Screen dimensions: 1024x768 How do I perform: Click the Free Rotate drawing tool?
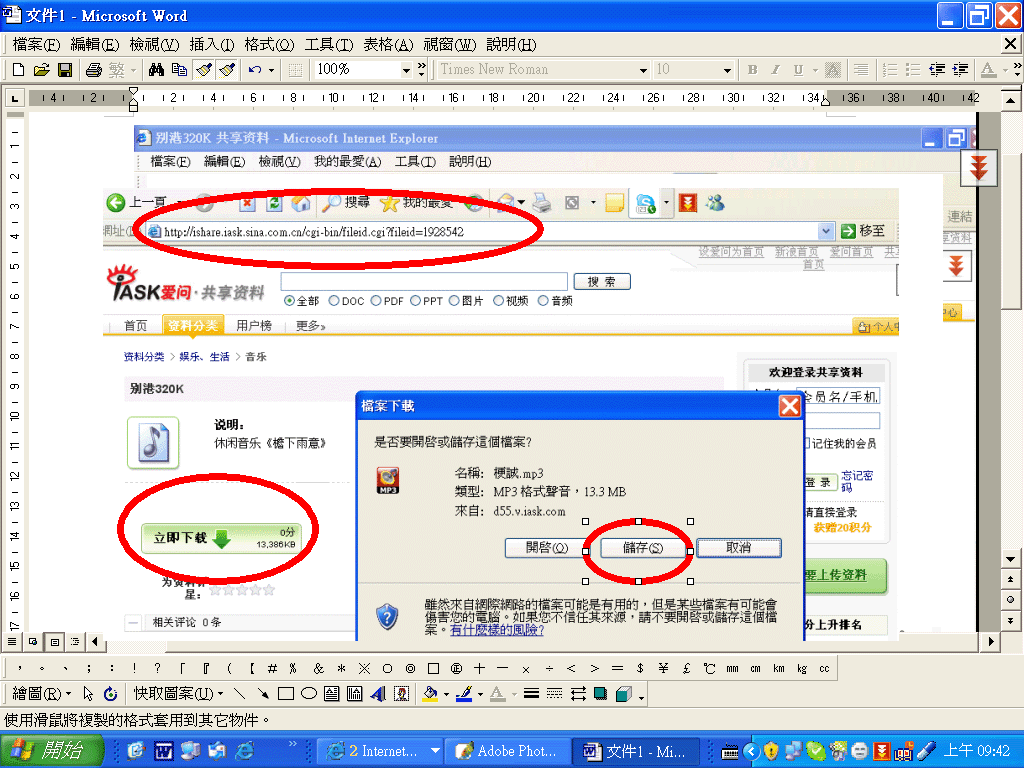click(x=111, y=694)
